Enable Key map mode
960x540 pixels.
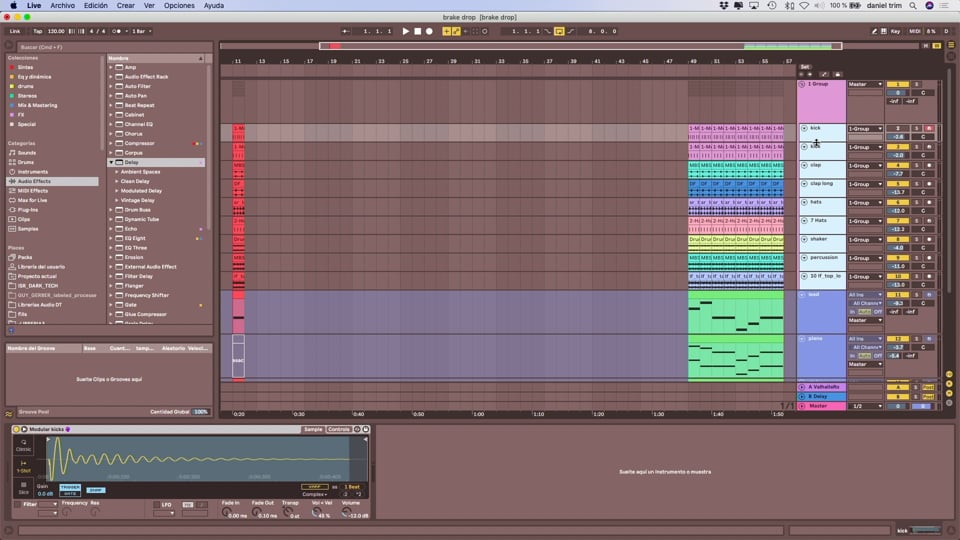(895, 31)
